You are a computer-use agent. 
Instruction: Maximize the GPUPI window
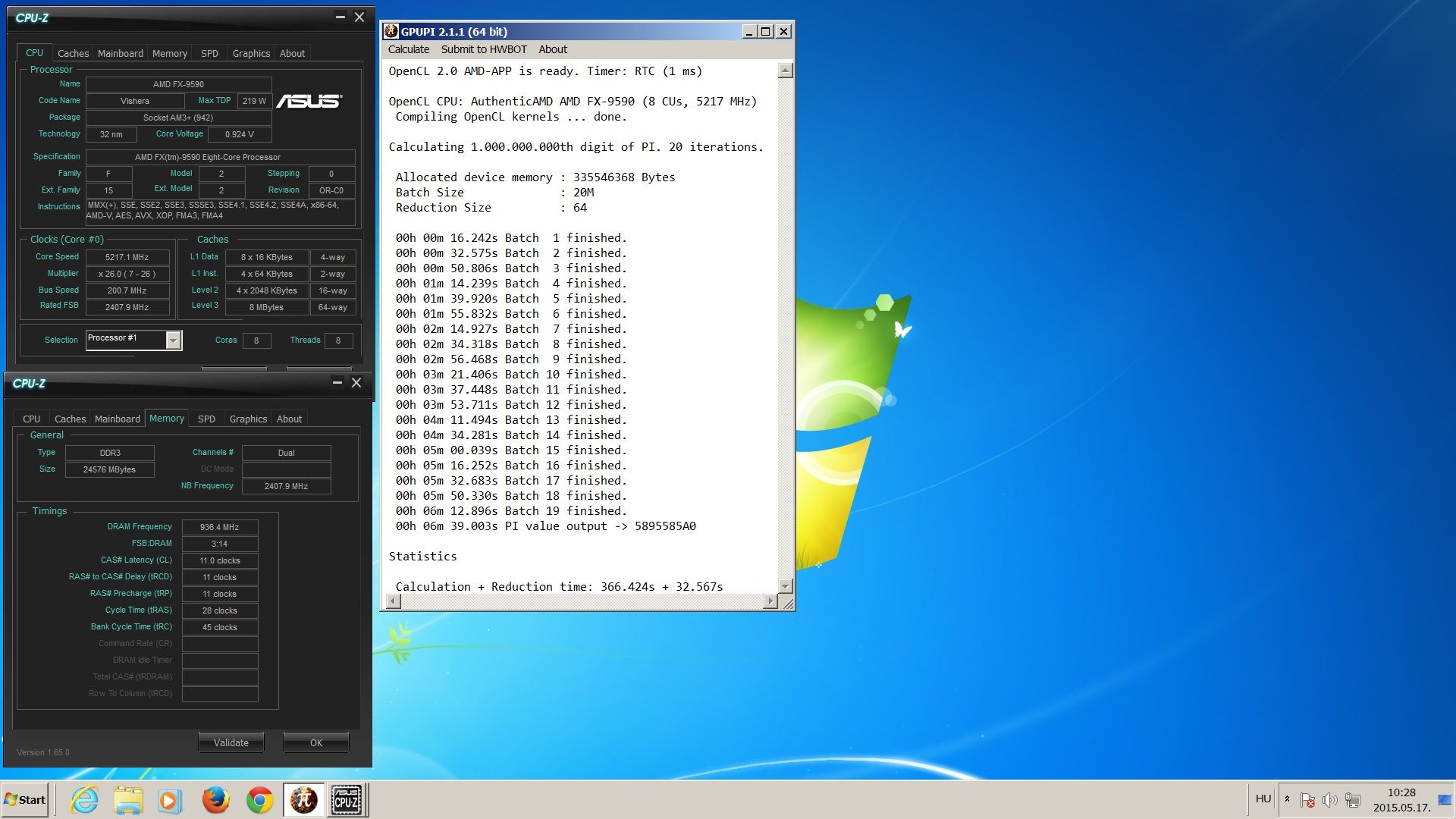766,31
